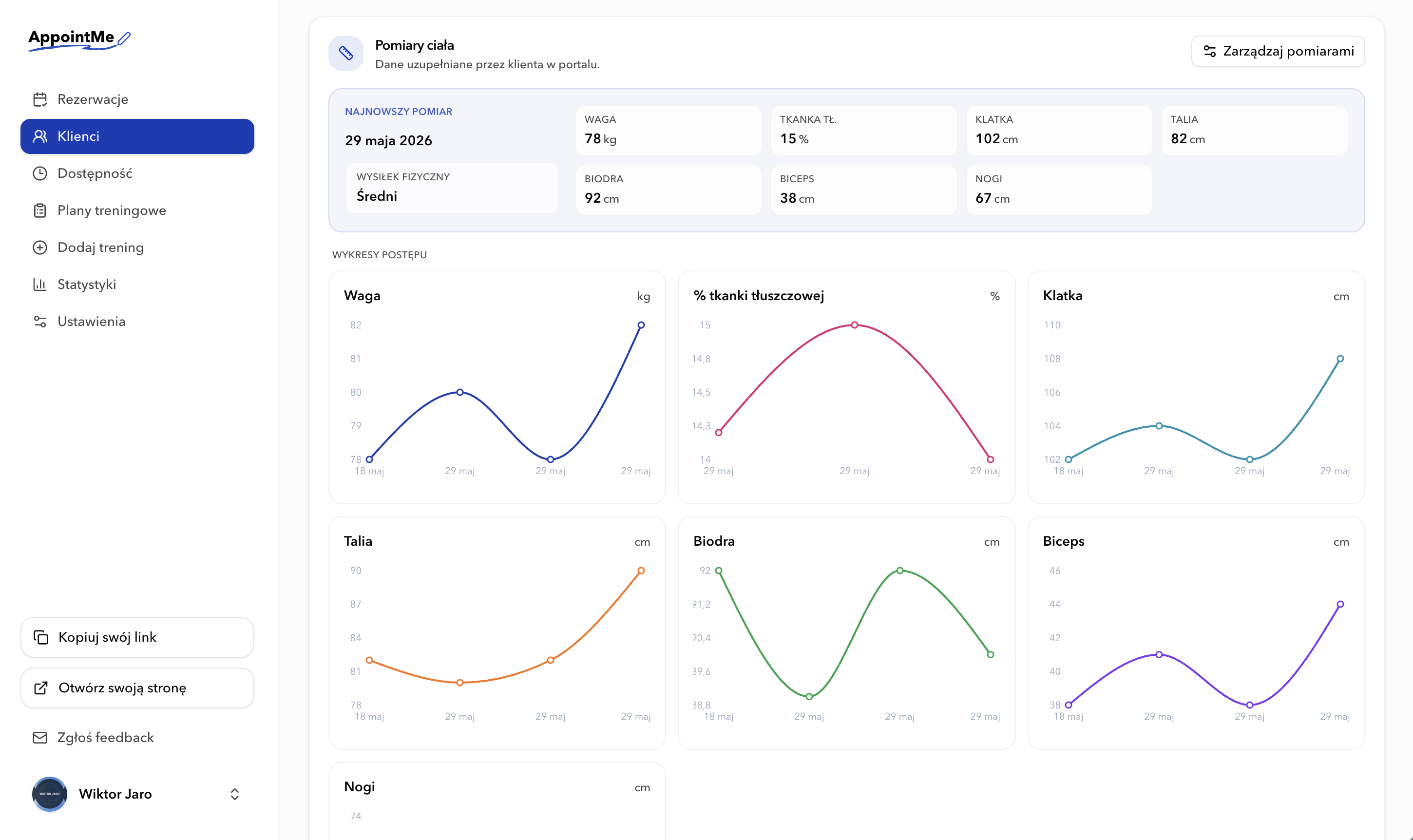1413x840 pixels.
Task: Click the ruler icon beside Pomiary ciała
Action: click(346, 53)
